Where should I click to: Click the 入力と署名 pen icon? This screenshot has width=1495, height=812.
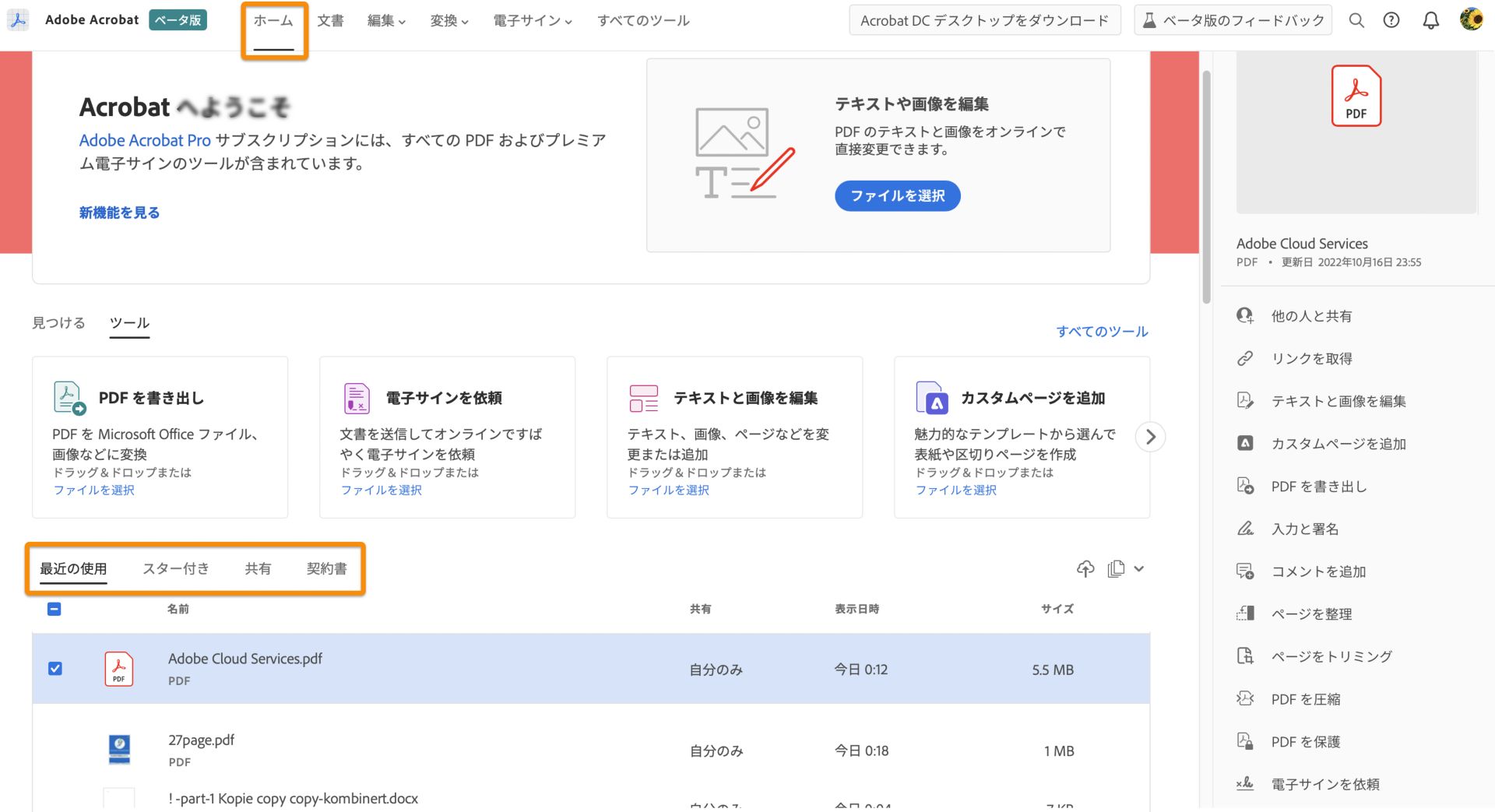pos(1245,529)
